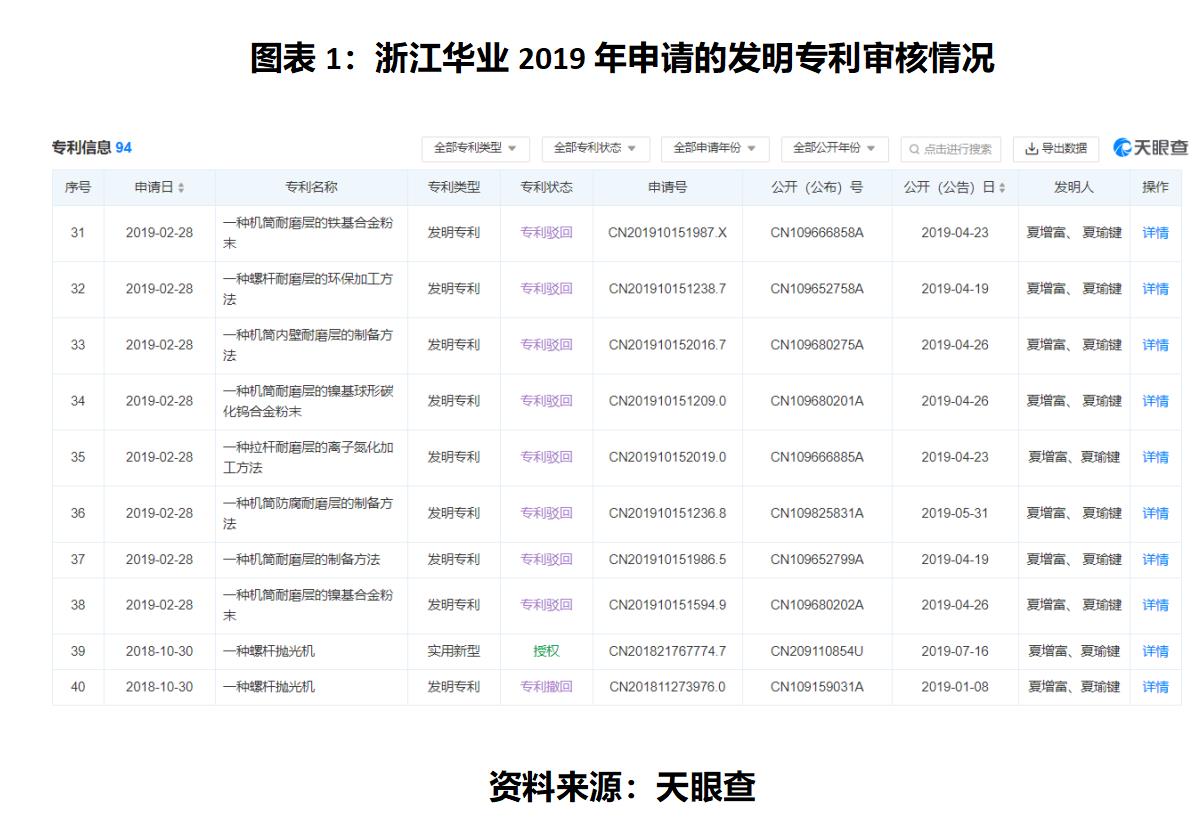Click the 专利驳回 status in row 32
This screenshot has height=834, width=1202.
546,288
